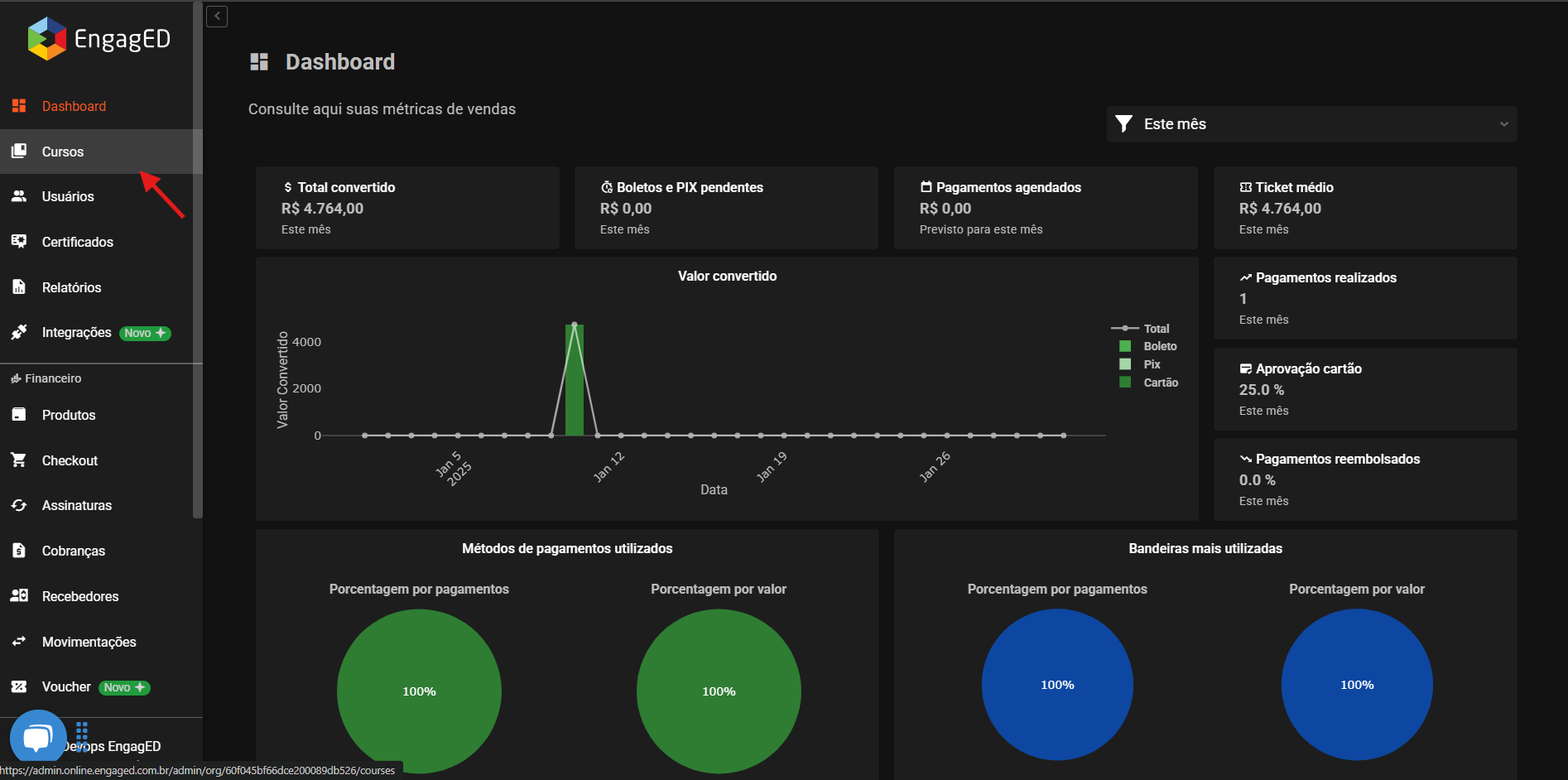
Task: Click the filter funnel icon
Action: tap(1123, 124)
